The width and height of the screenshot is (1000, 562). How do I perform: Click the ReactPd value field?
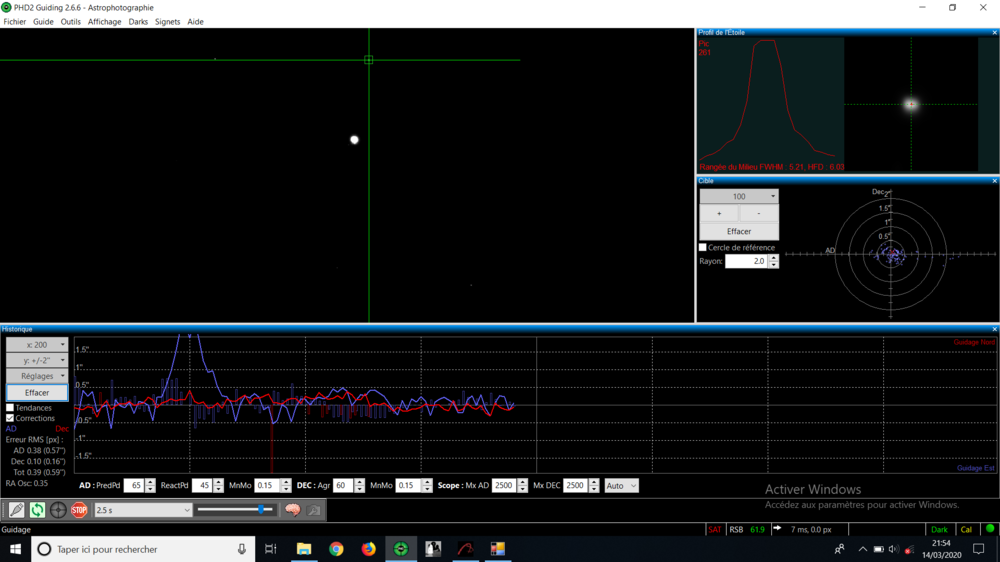point(202,485)
